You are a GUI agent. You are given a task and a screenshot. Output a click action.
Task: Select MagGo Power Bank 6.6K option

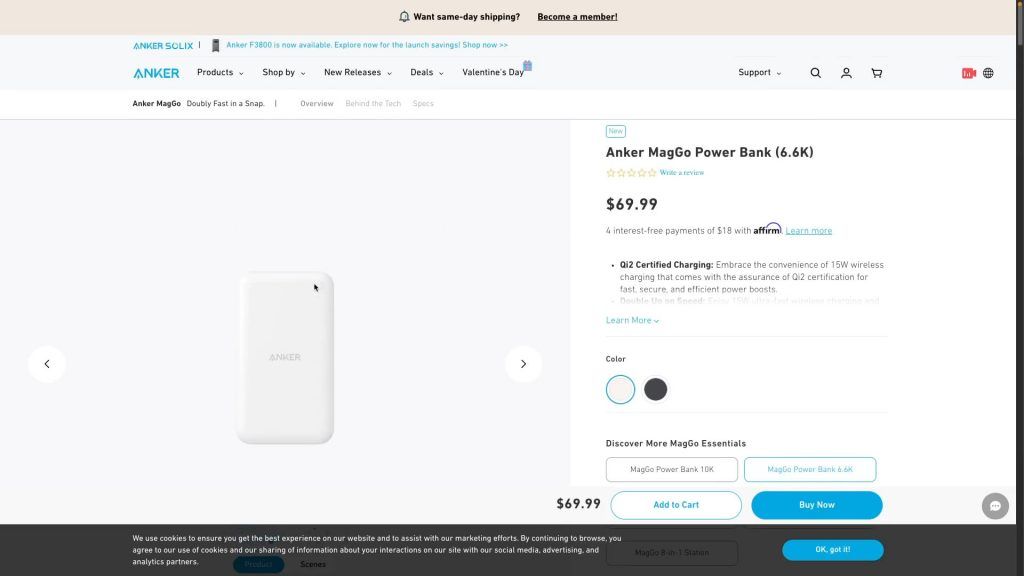810,470
